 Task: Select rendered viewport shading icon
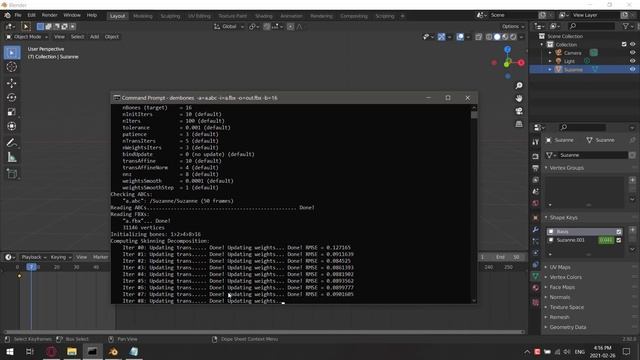coord(513,37)
